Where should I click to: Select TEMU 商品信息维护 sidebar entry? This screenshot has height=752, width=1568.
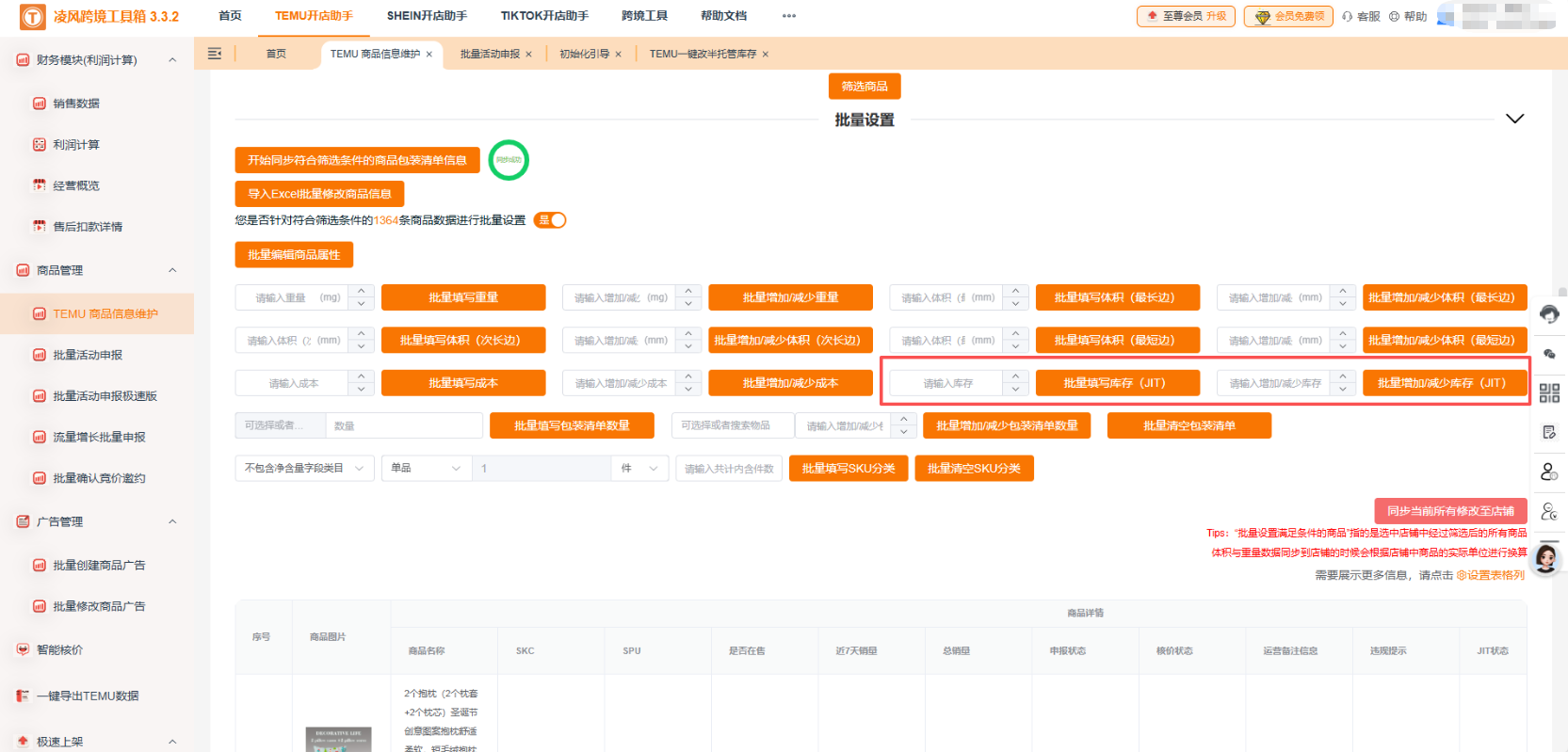point(97,314)
